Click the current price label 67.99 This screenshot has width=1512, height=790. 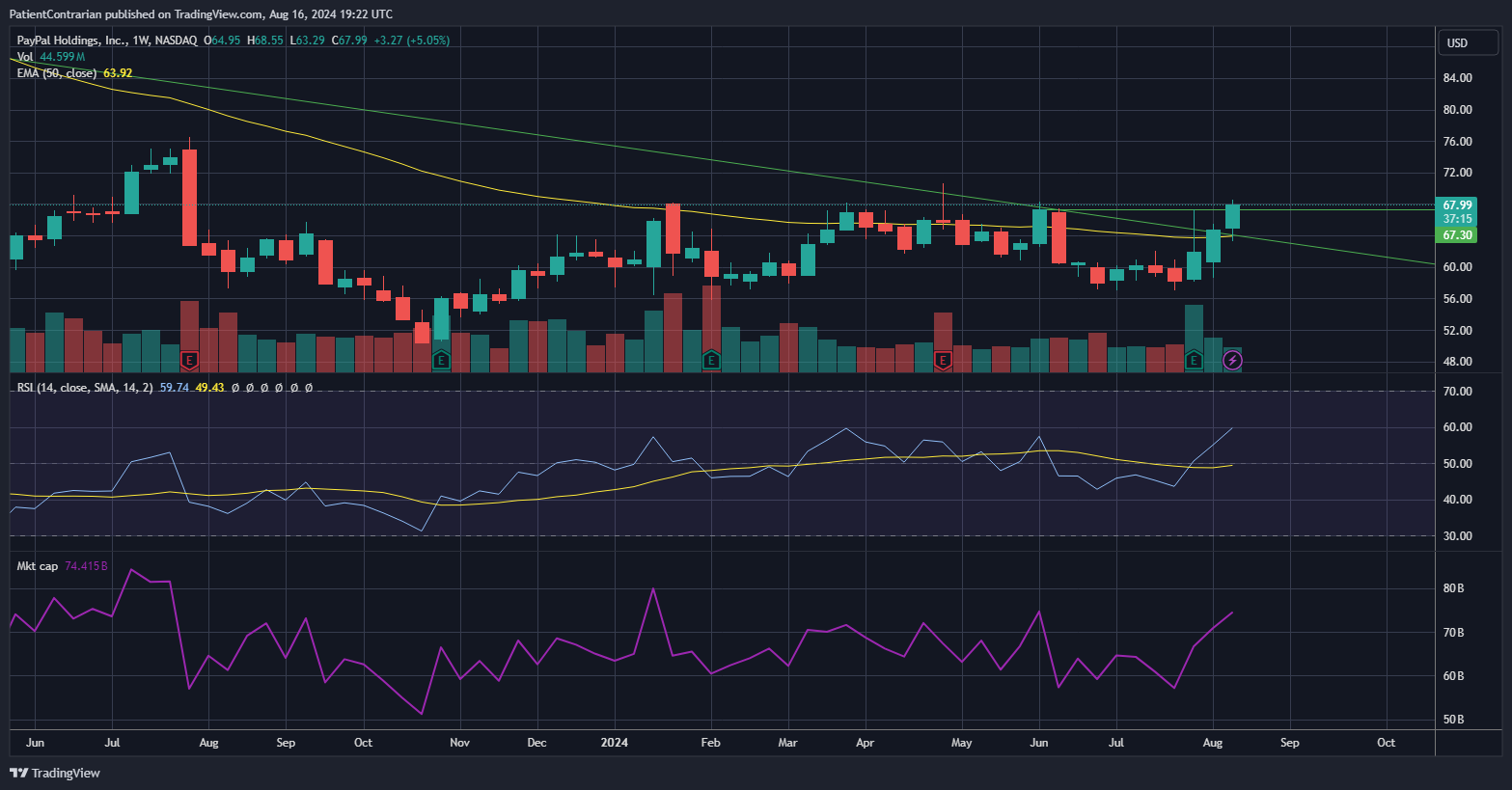[1456, 205]
